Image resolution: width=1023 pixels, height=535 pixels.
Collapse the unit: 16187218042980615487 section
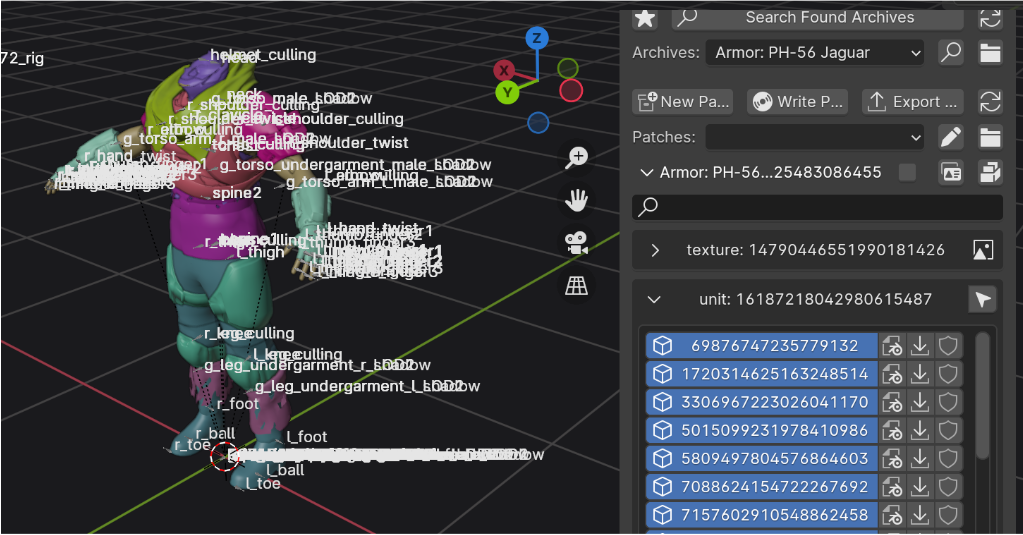coord(655,299)
